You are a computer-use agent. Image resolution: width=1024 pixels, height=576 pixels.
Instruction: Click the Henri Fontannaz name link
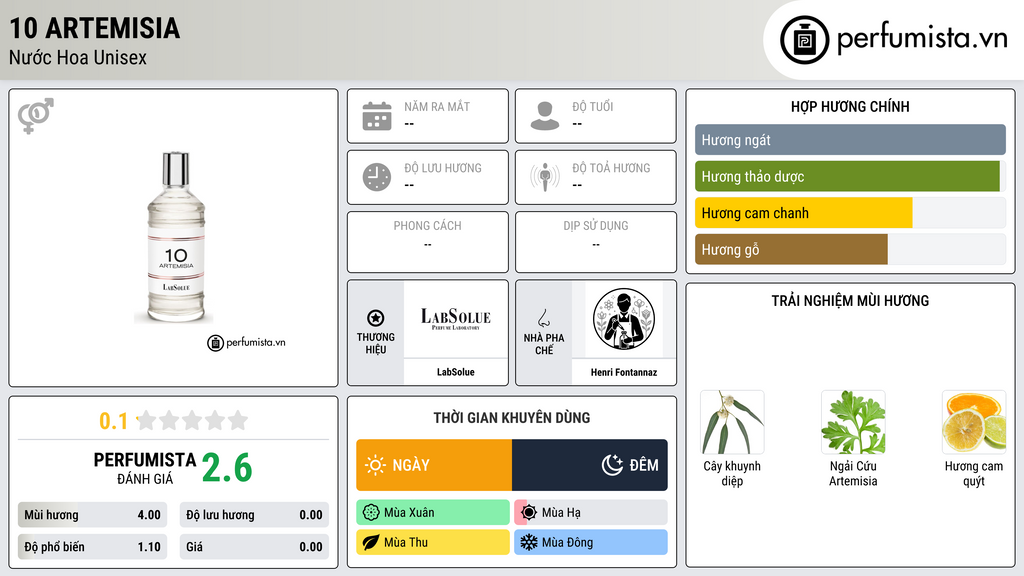click(624, 372)
